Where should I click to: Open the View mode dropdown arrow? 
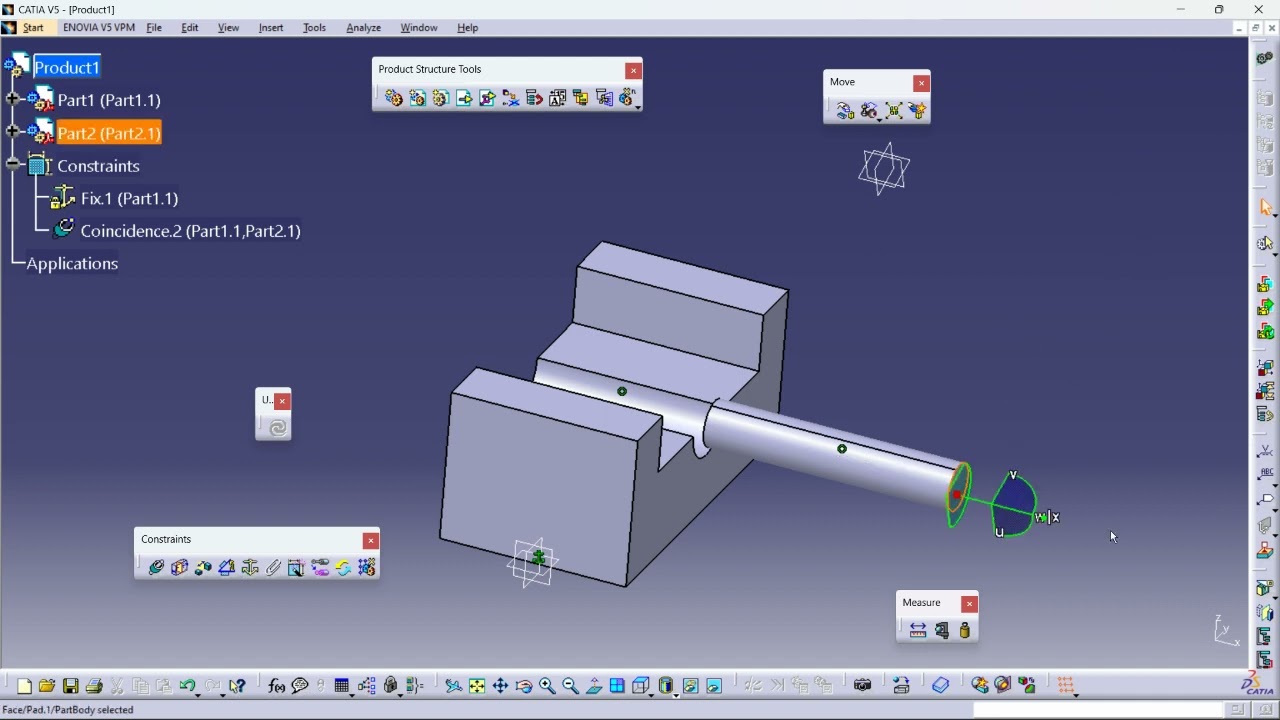677,694
